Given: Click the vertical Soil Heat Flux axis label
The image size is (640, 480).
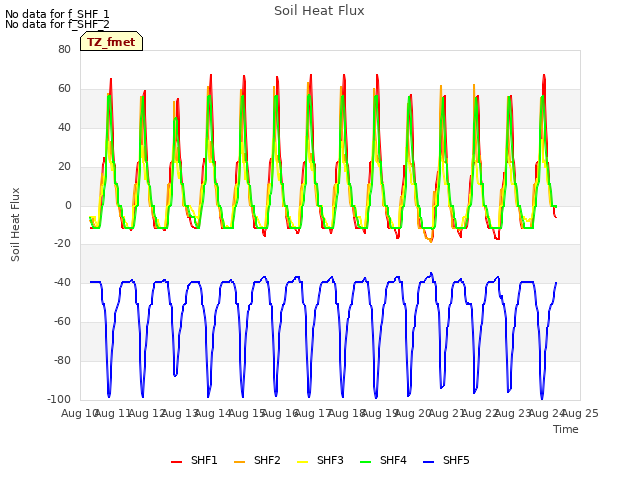Looking at the screenshot, I should click(x=15, y=224).
